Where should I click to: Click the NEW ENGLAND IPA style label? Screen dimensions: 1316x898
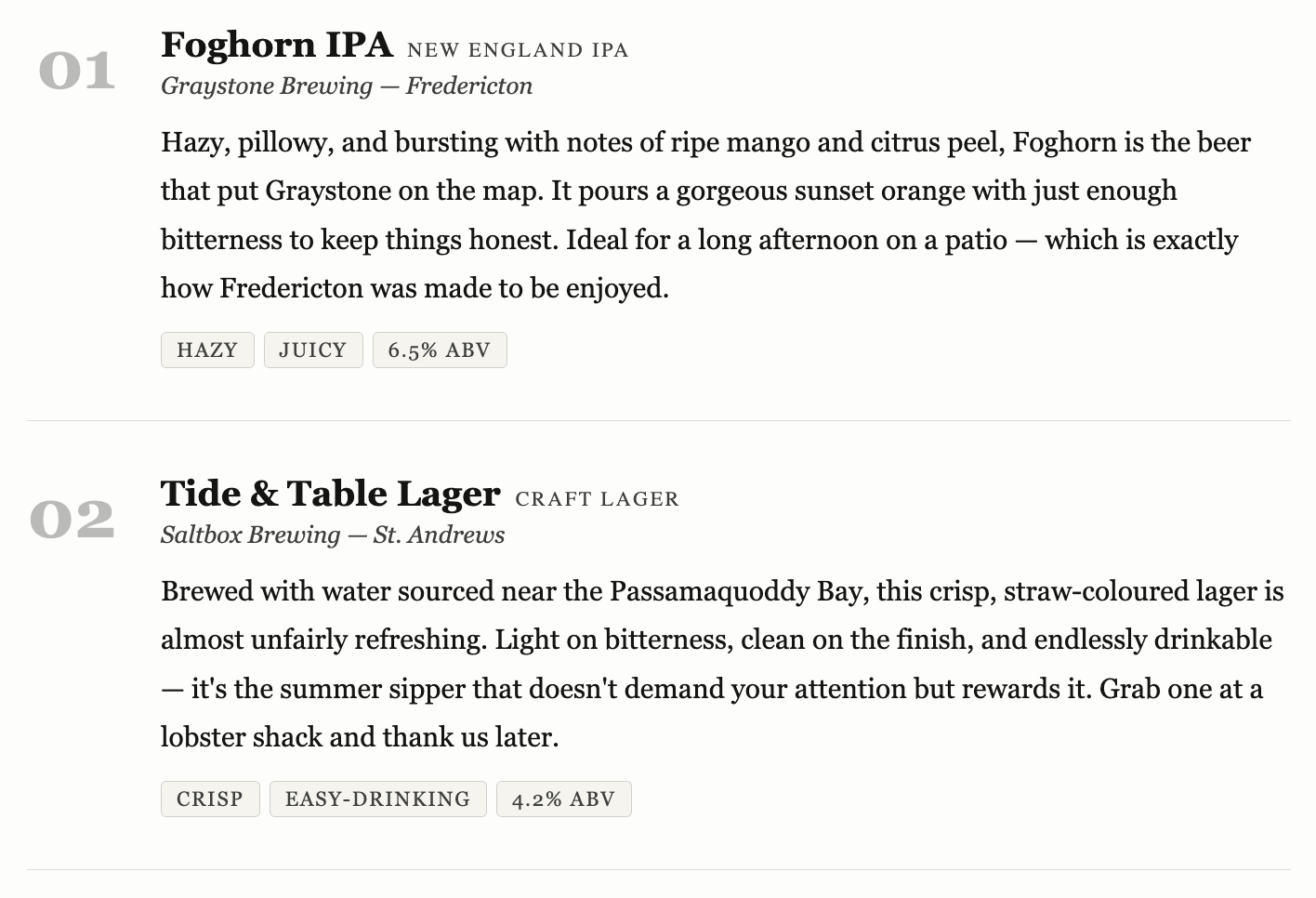point(518,50)
